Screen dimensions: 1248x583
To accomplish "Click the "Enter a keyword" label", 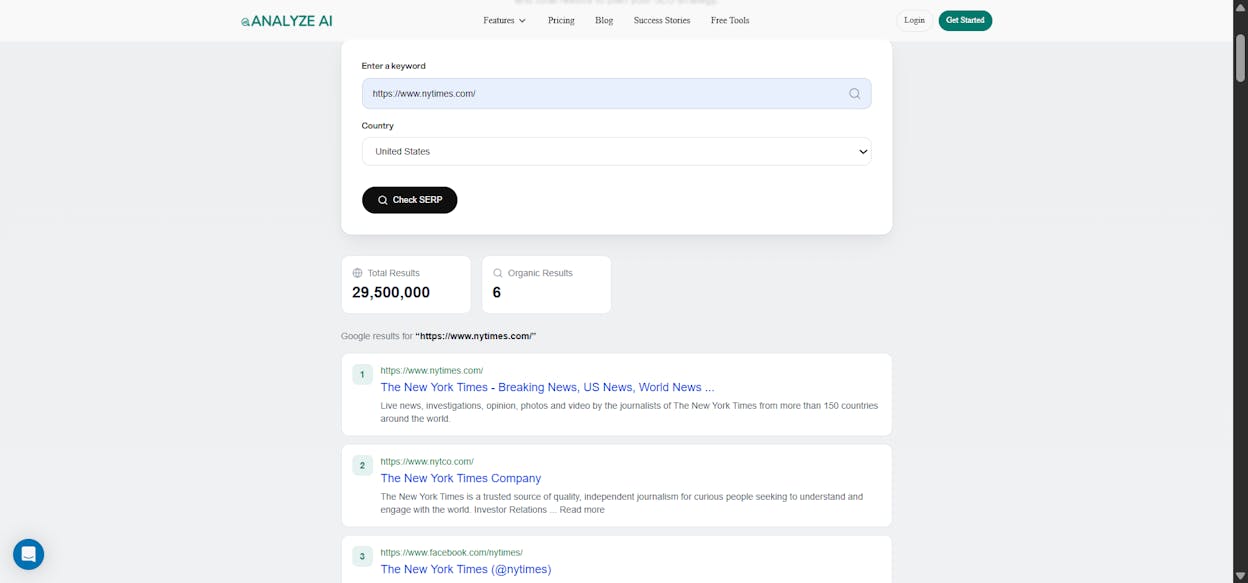I will click(393, 66).
